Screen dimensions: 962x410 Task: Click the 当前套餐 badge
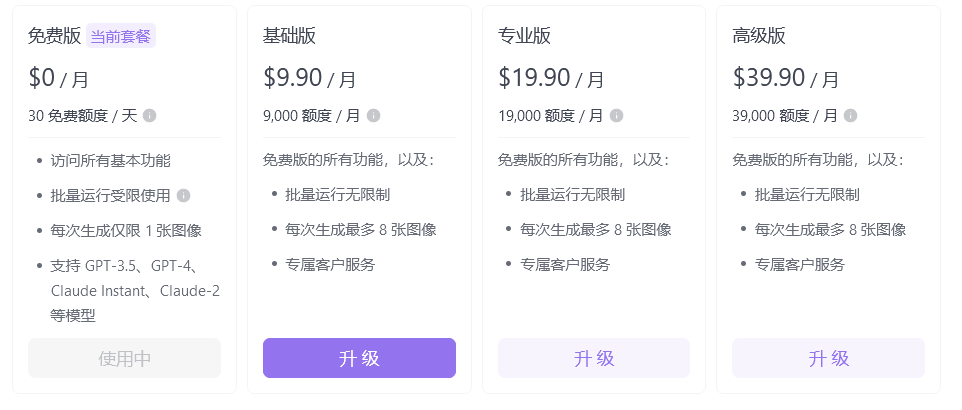121,36
